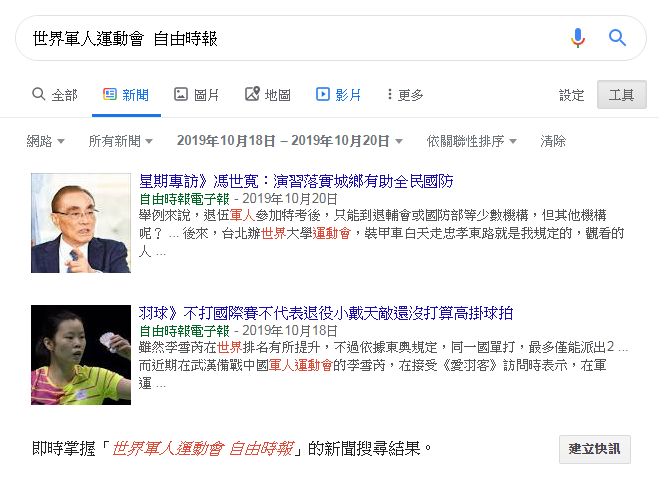Click the 馮世寬 article thumbnail photo

point(81,223)
